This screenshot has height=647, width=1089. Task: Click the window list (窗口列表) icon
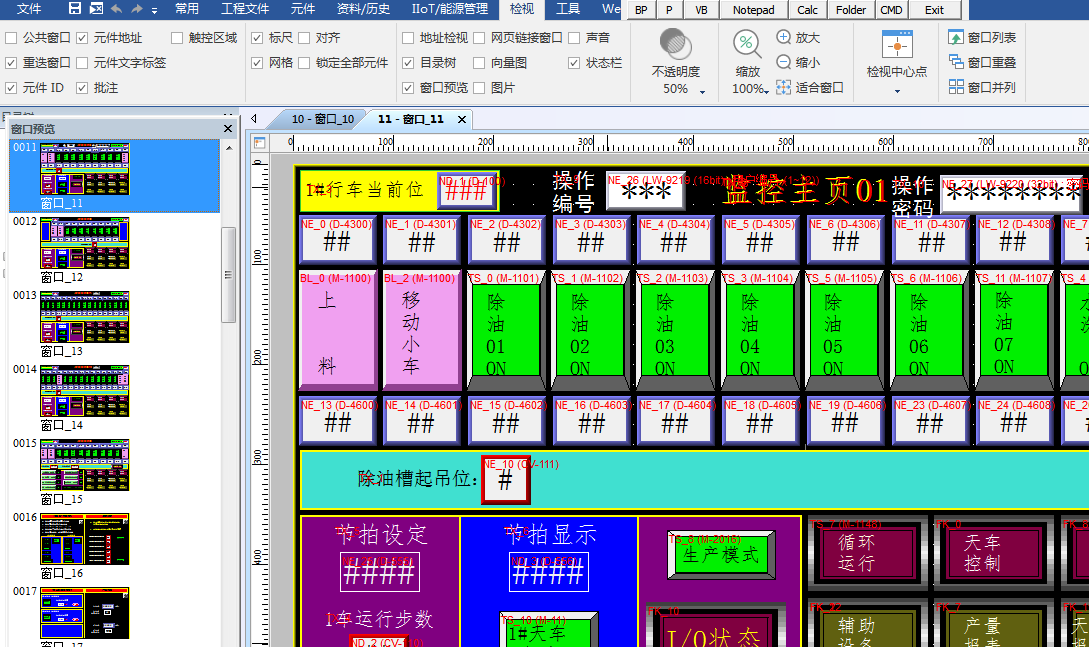[x=956, y=38]
